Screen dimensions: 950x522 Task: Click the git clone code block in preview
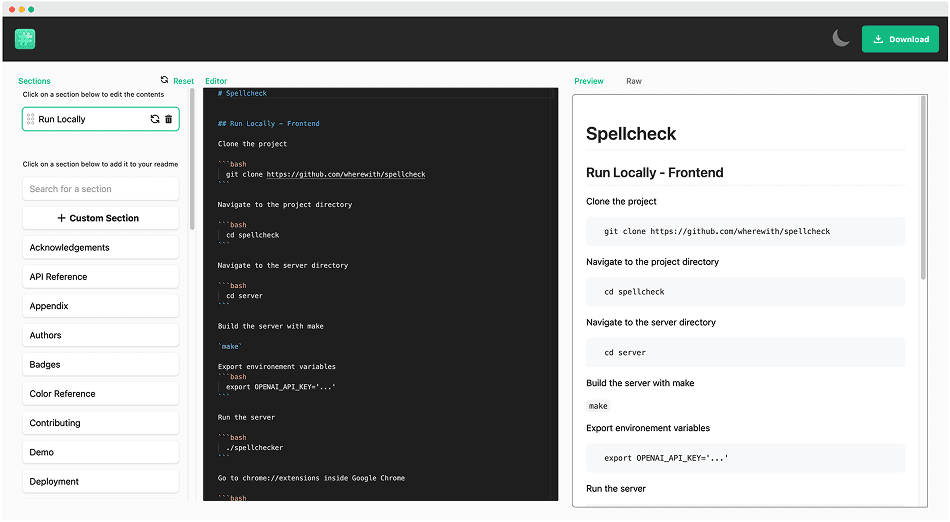pyautogui.click(x=746, y=231)
